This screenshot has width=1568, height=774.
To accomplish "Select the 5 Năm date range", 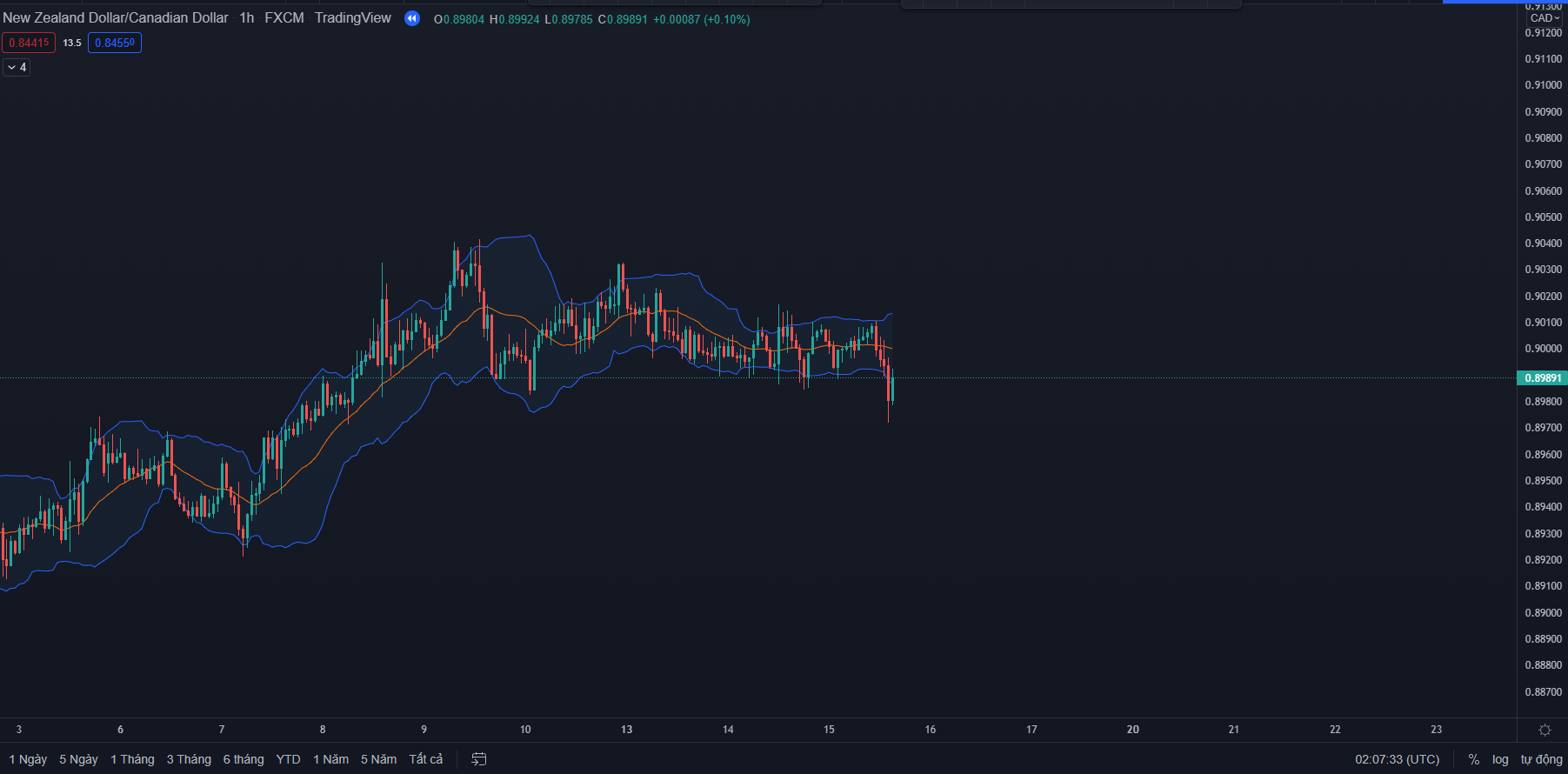I will click(x=378, y=759).
